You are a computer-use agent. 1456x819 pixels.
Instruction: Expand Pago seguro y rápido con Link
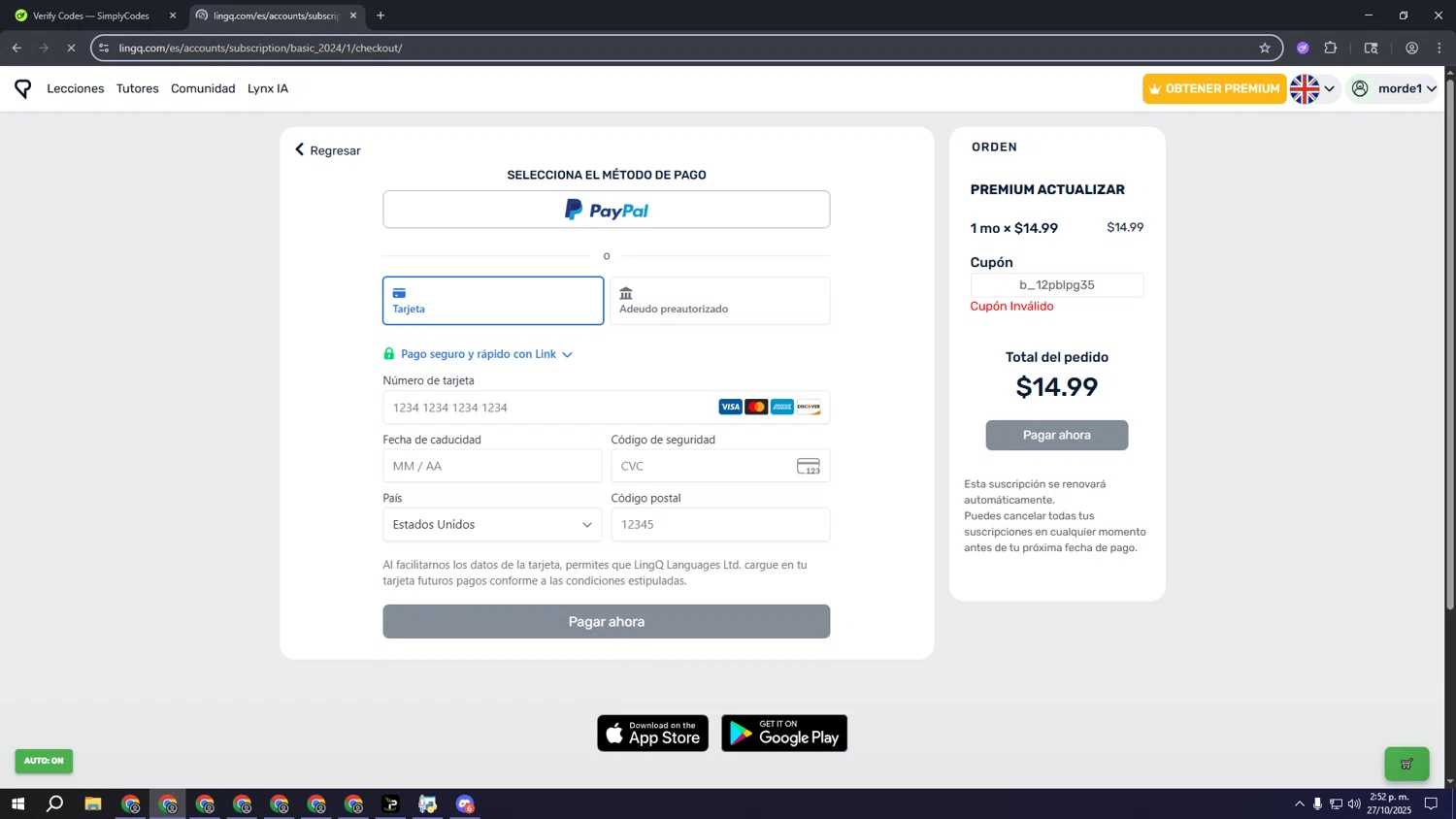486,354
